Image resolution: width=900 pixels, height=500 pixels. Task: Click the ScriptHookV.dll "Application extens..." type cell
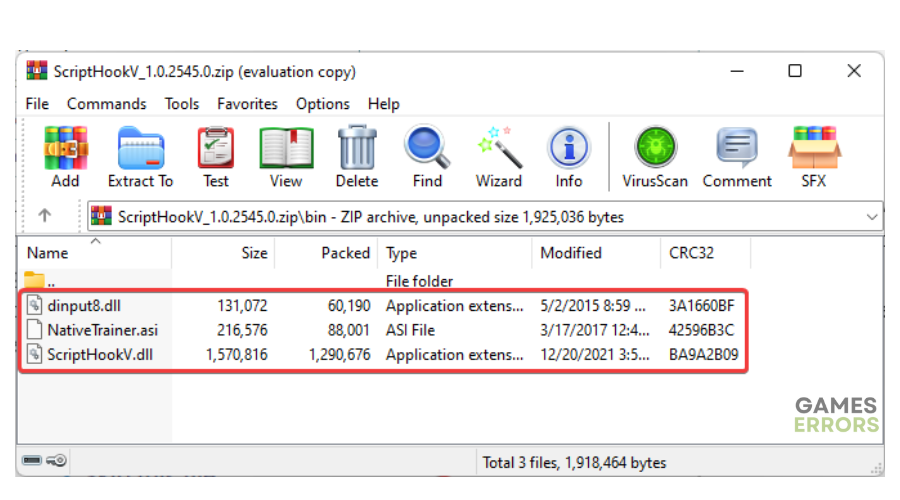[455, 354]
